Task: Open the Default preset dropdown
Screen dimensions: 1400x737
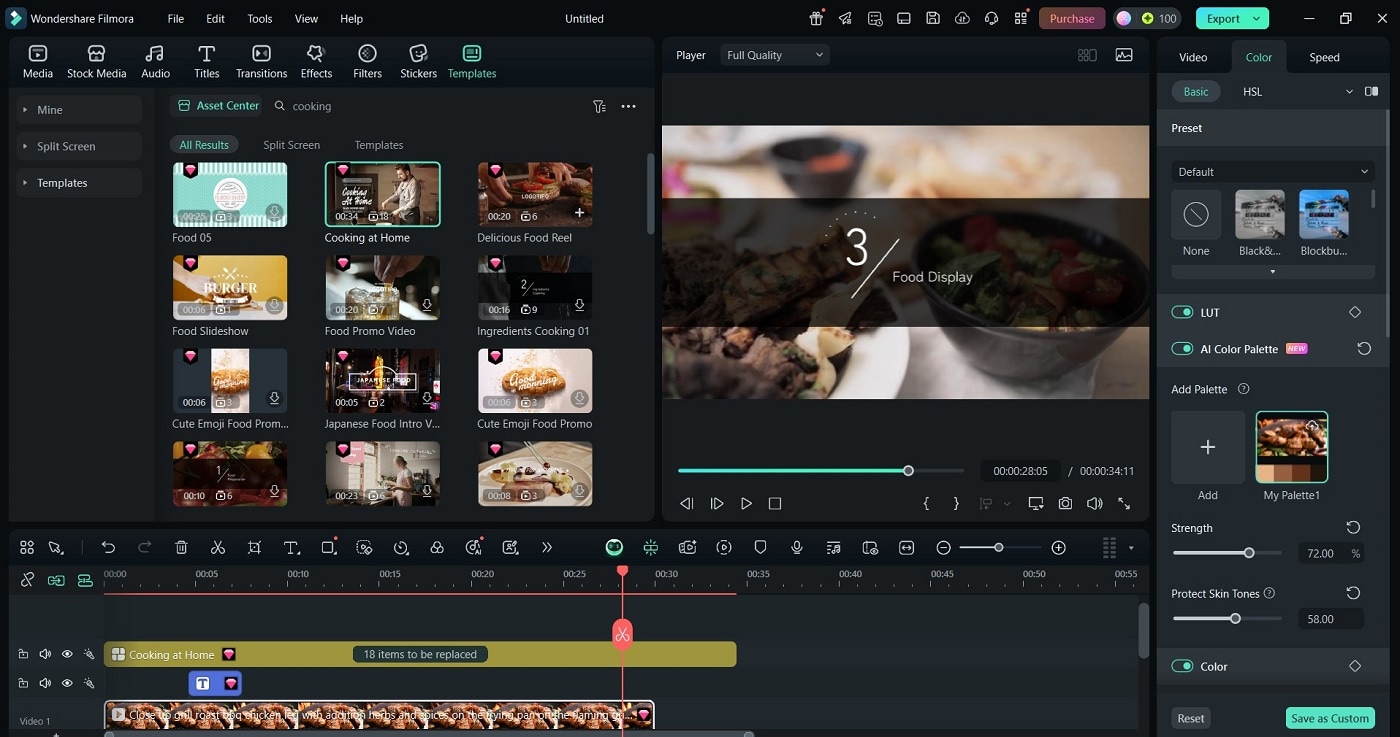Action: [1273, 171]
